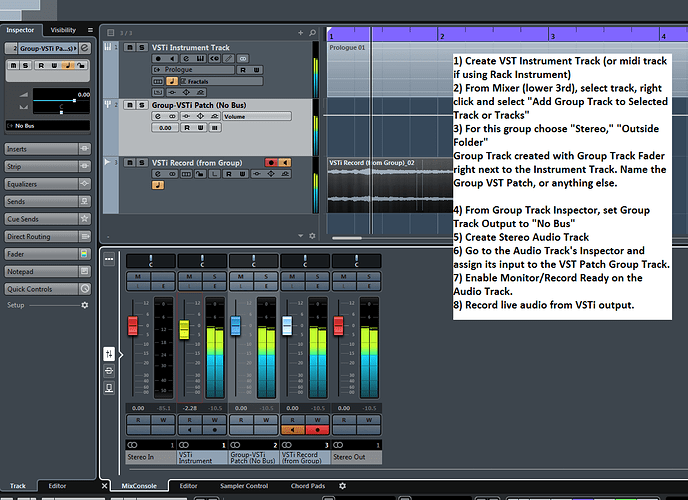Viewport: 688px width, 500px height.
Task: Expand the Inserts section in Inspector
Action: click(42, 149)
